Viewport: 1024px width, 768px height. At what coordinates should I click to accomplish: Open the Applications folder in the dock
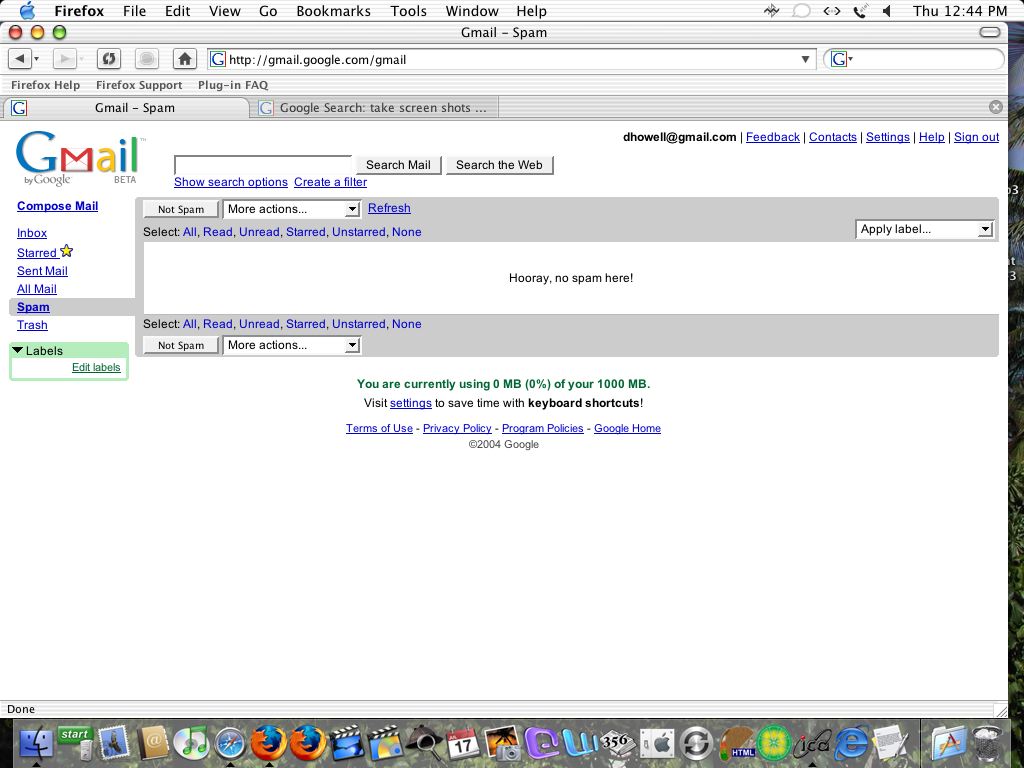pyautogui.click(x=948, y=743)
